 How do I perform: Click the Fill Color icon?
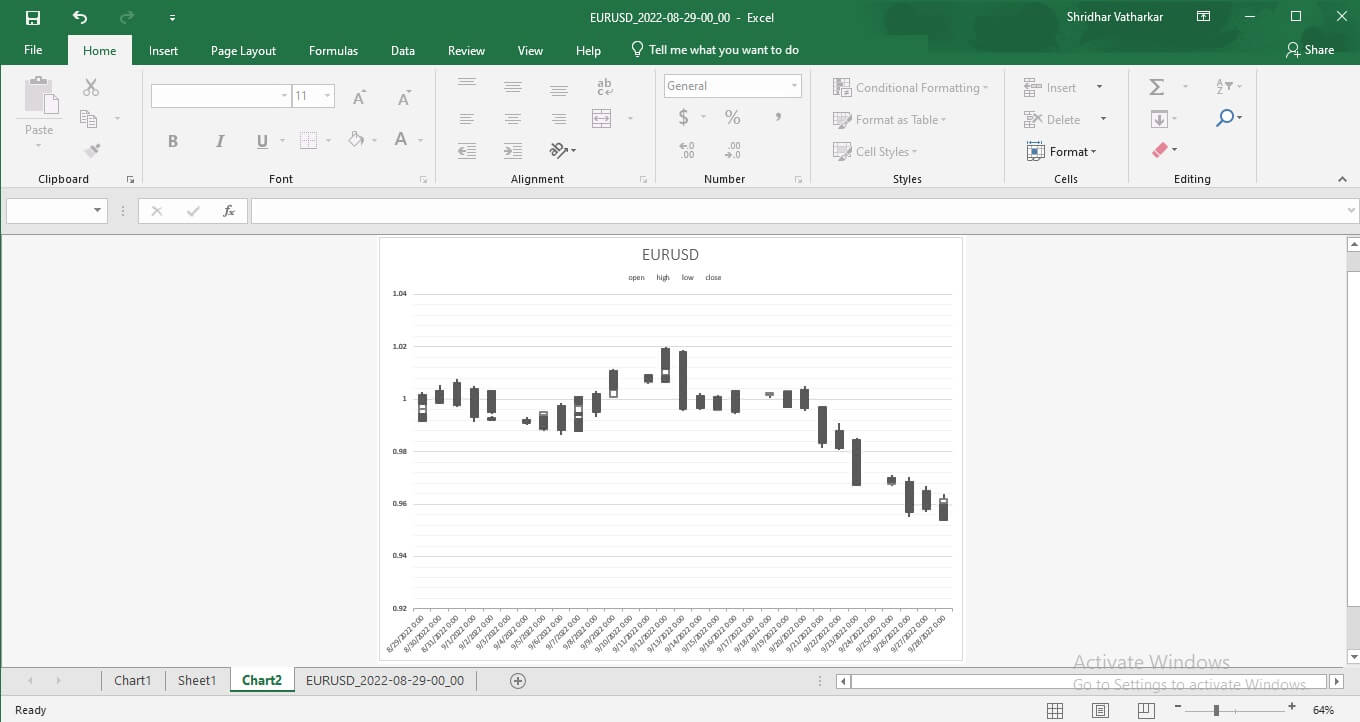pyautogui.click(x=355, y=139)
